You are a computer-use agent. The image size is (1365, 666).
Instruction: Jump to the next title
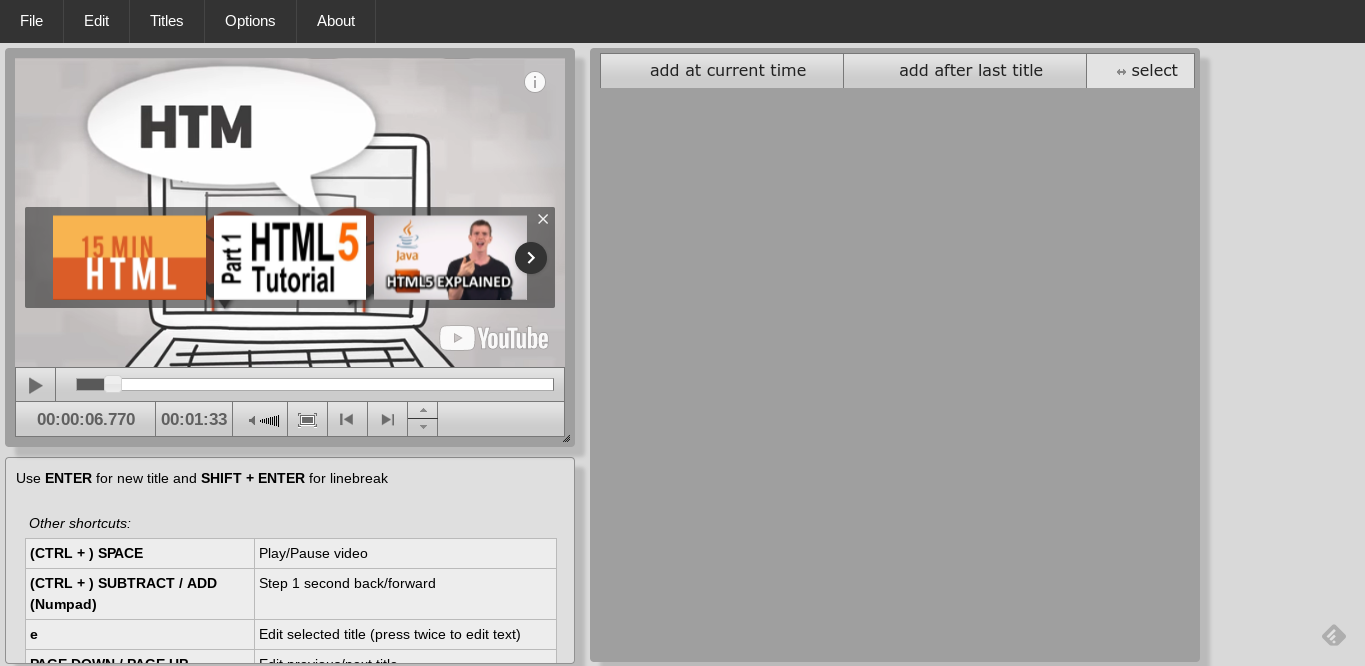387,420
